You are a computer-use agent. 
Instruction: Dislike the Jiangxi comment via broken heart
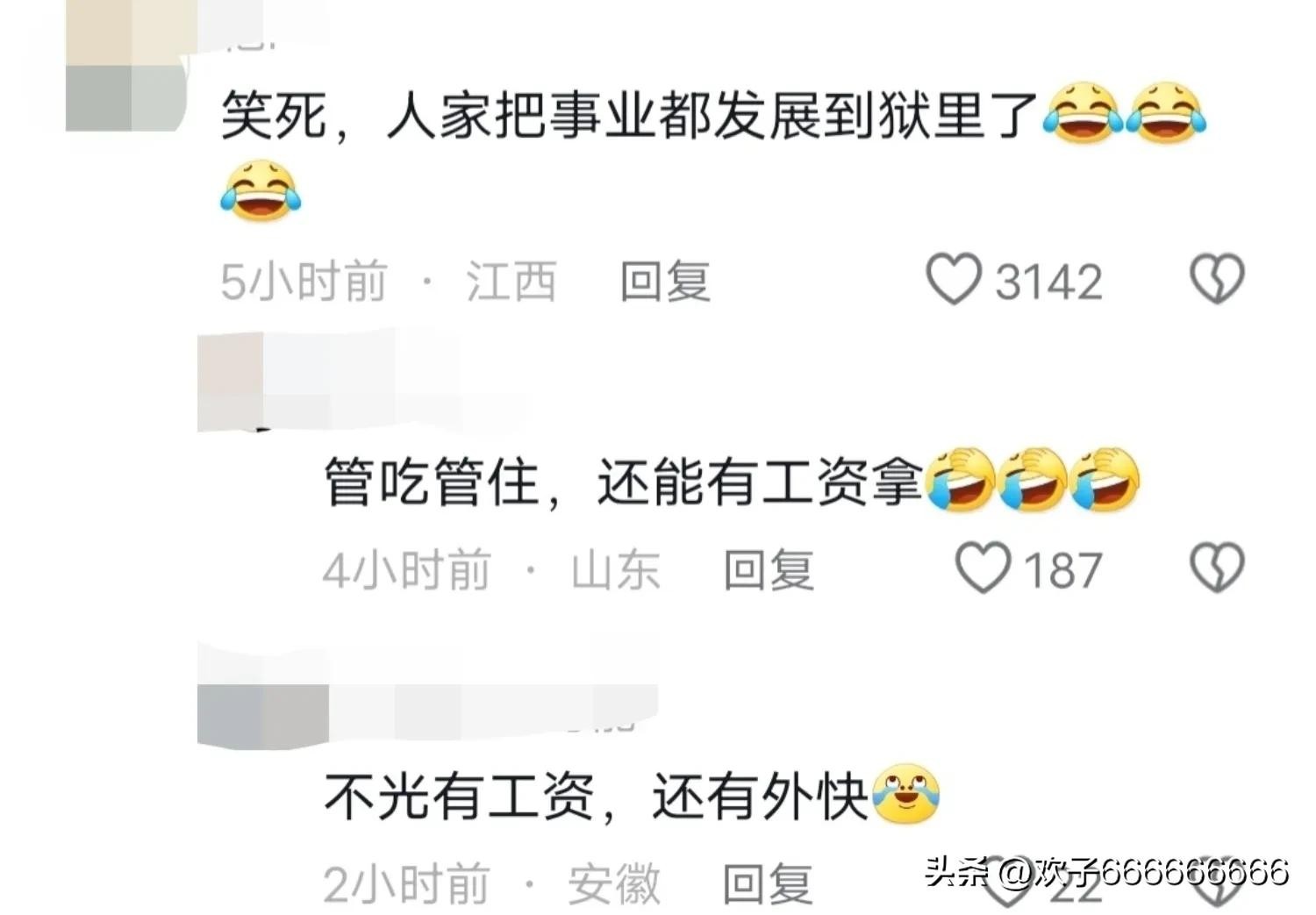[1217, 279]
